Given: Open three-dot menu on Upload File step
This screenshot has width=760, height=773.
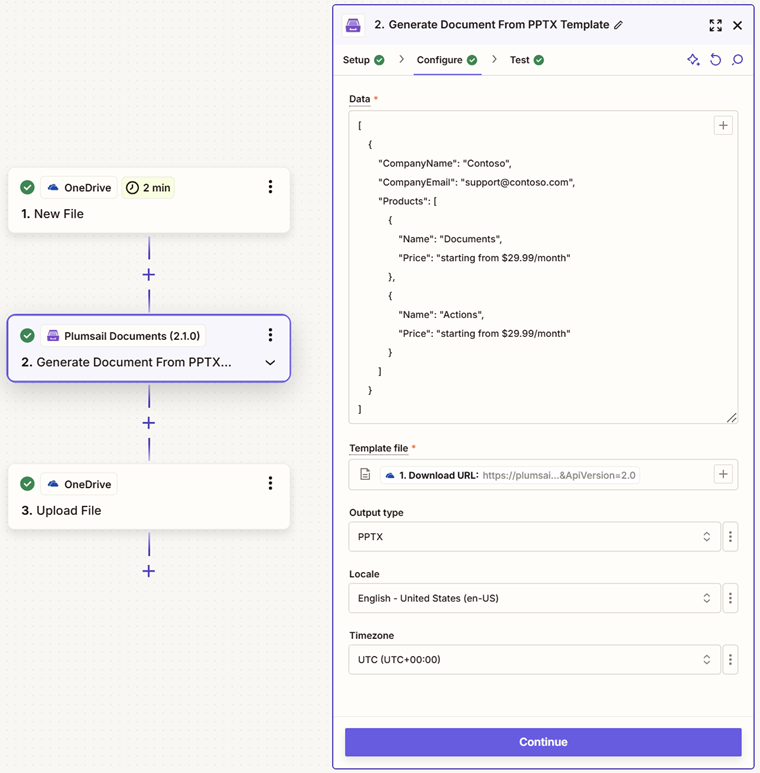Looking at the screenshot, I should (x=270, y=483).
